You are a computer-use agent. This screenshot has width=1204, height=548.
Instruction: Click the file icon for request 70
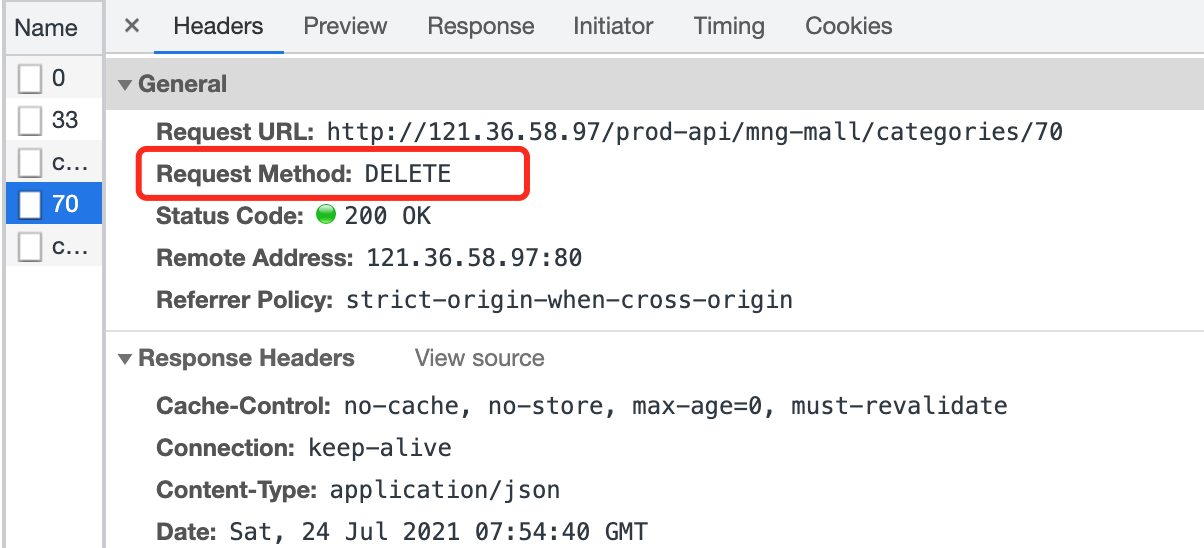[31, 205]
